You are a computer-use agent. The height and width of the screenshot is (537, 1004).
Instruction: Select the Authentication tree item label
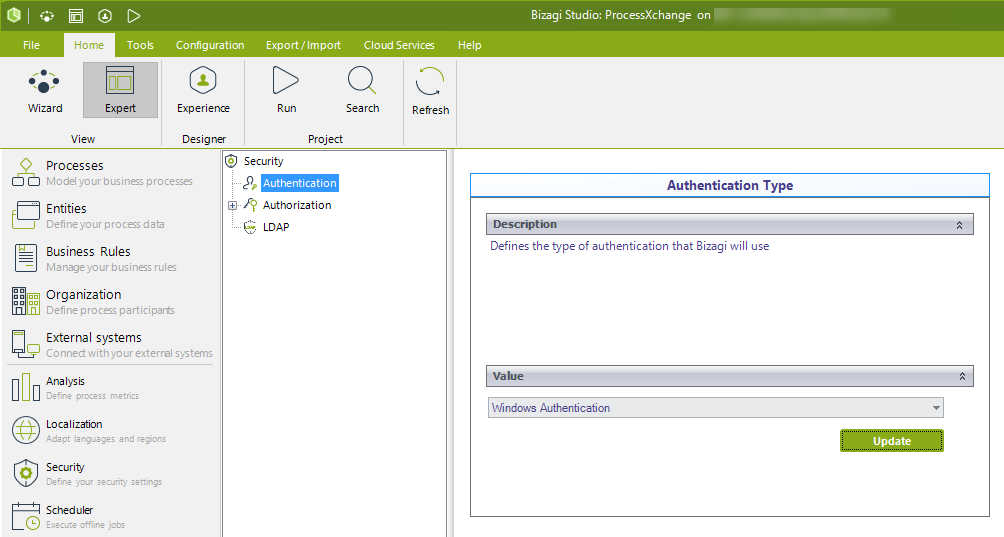click(300, 183)
